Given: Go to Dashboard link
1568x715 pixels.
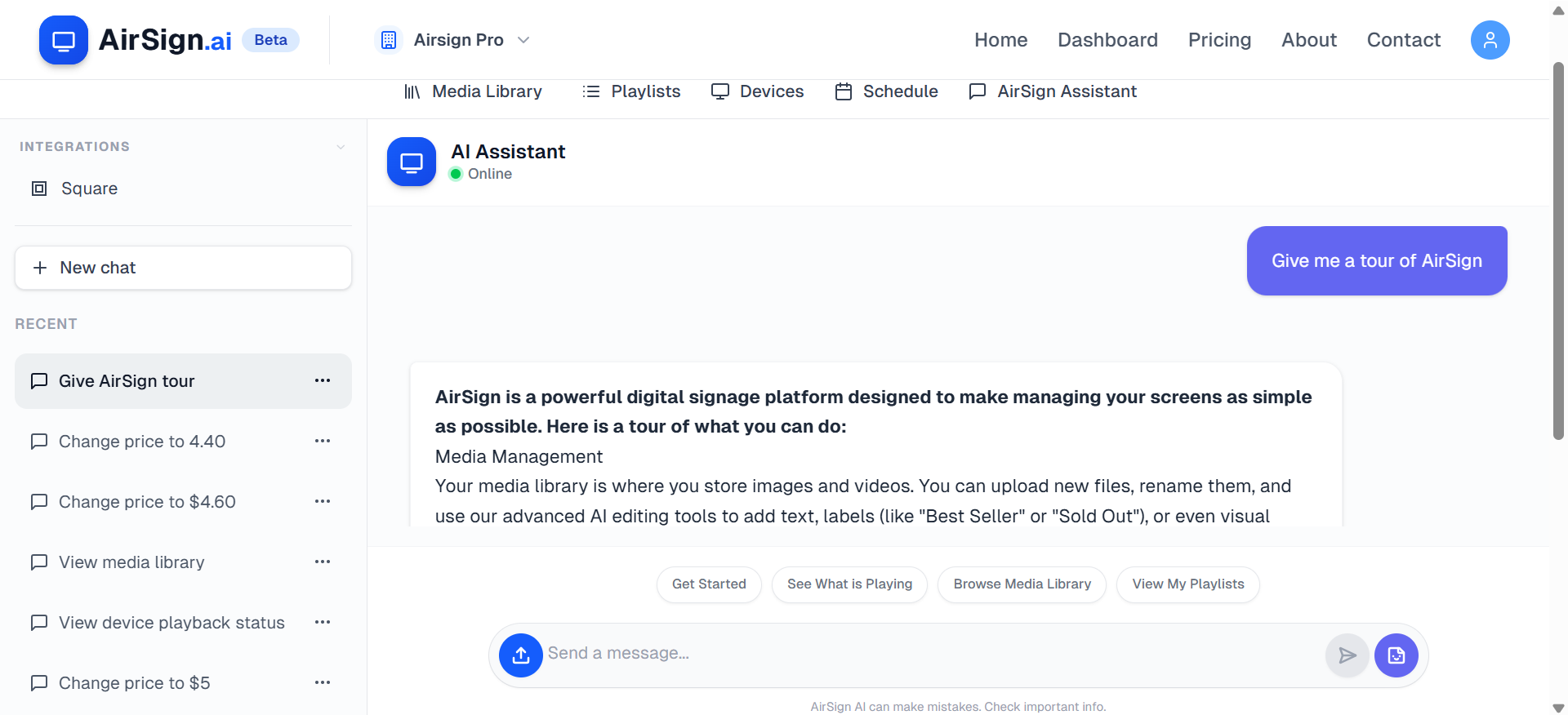Looking at the screenshot, I should coord(1107,40).
